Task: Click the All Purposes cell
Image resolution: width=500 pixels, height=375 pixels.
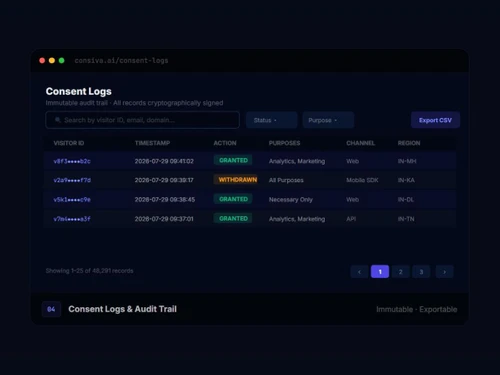Action: [286, 180]
